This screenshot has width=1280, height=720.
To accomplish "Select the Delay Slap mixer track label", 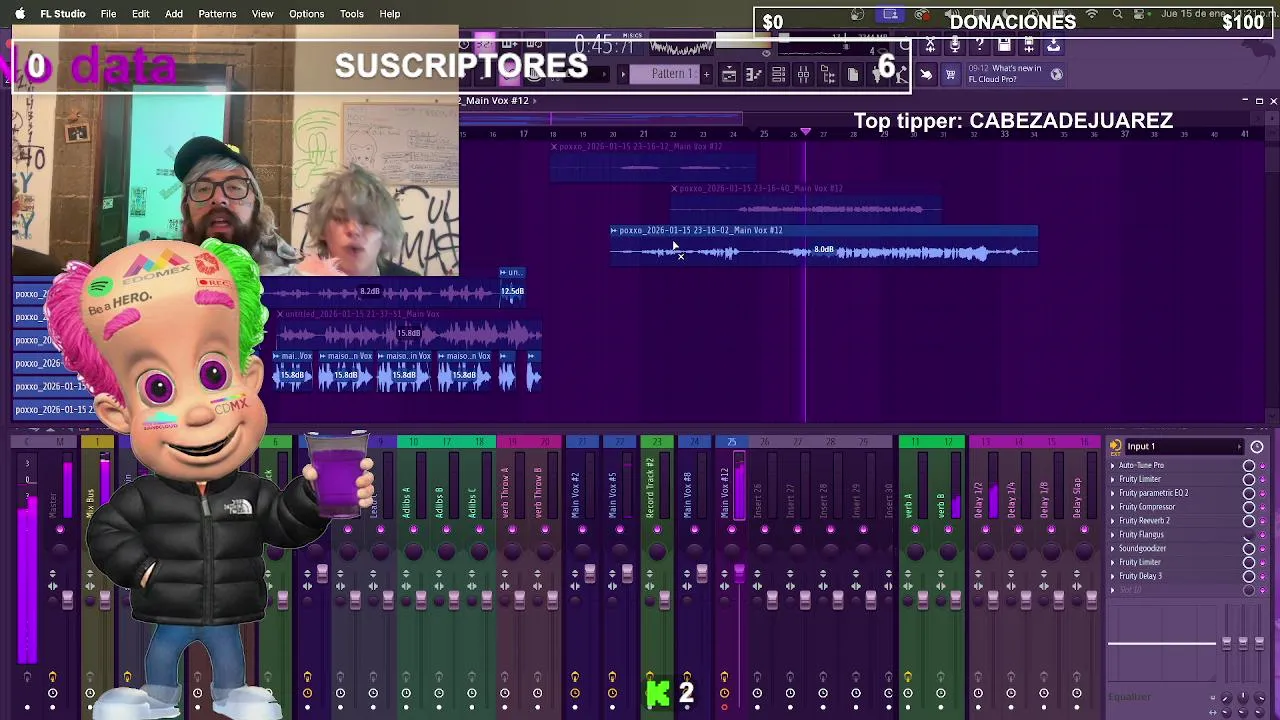I will (x=1078, y=497).
